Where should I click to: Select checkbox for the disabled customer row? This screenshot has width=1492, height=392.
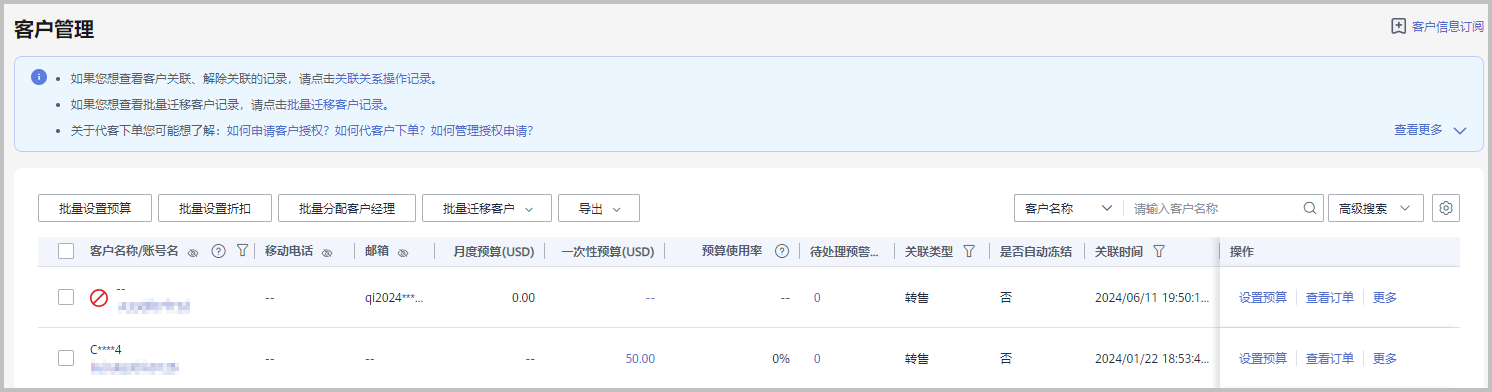tap(66, 297)
